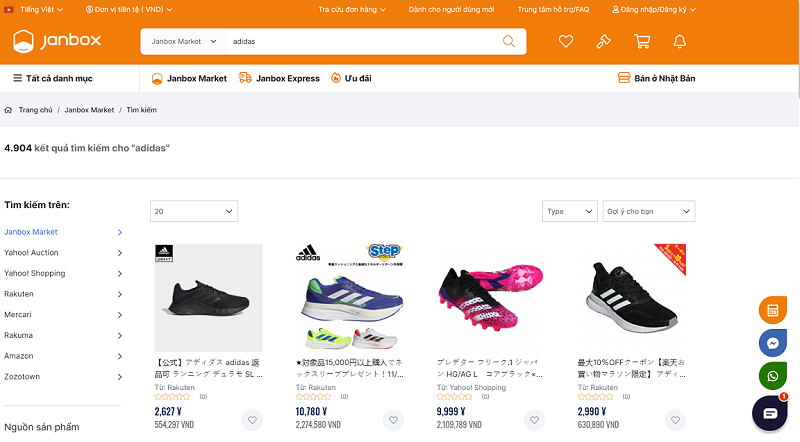Open Dành cho người dùng mới link
This screenshot has width=800, height=442.
click(451, 9)
